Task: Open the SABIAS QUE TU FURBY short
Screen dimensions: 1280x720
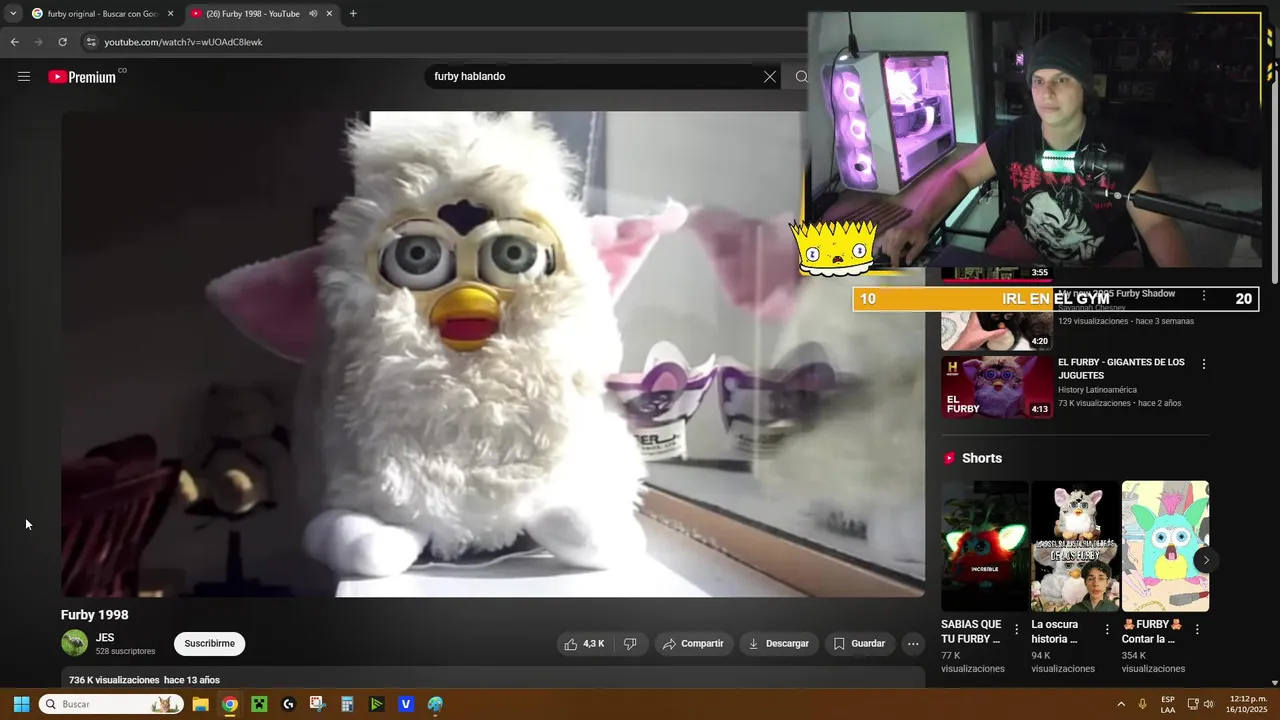Action: click(985, 546)
